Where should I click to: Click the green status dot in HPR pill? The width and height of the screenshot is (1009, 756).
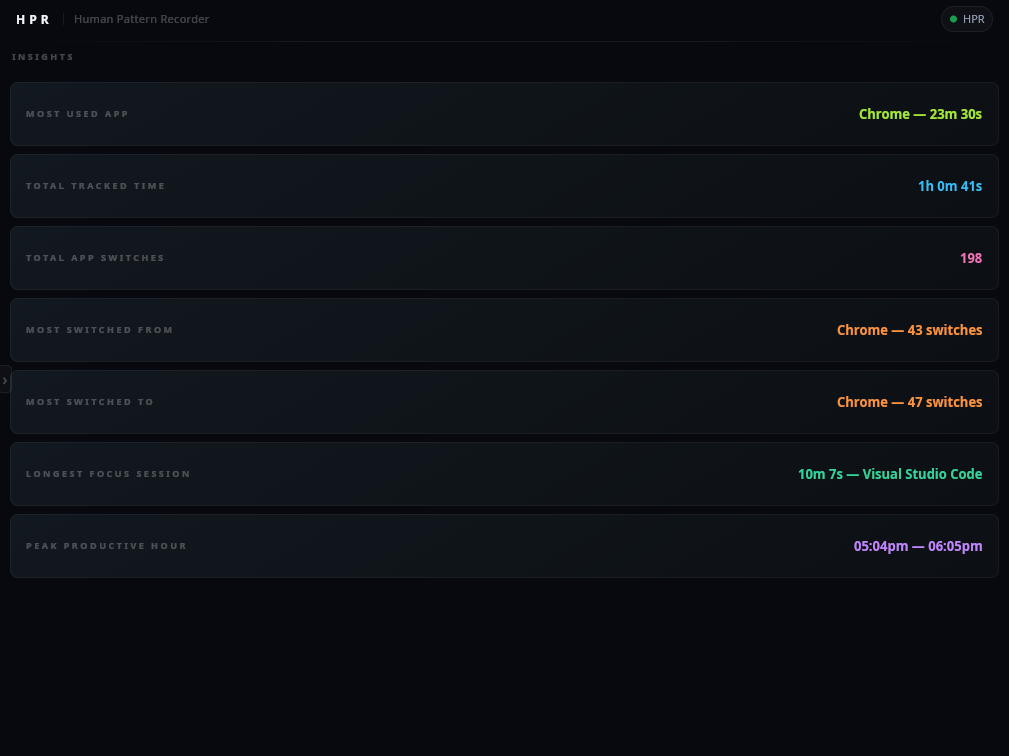point(954,19)
